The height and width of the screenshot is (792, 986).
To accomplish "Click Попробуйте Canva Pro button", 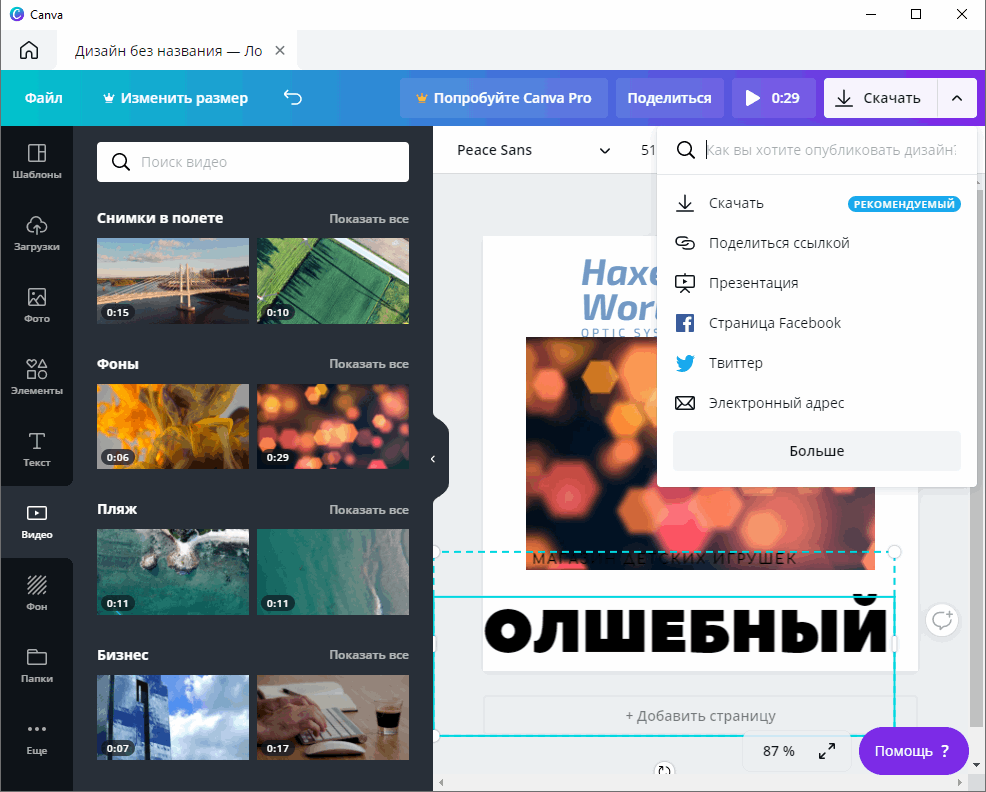I will click(504, 98).
